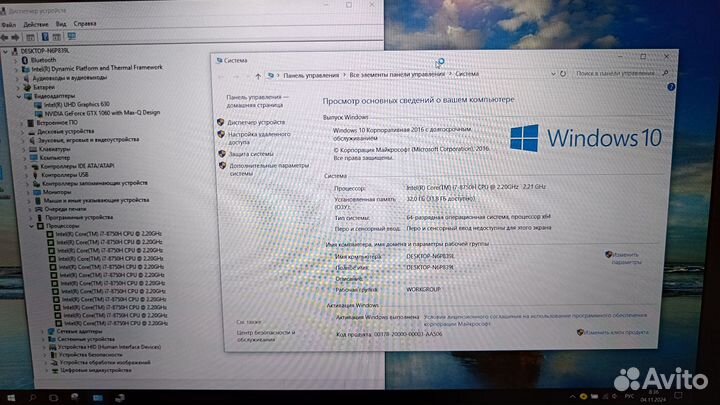Select the Bluetooth category icon
This screenshot has height=405, width=720.
25,60
